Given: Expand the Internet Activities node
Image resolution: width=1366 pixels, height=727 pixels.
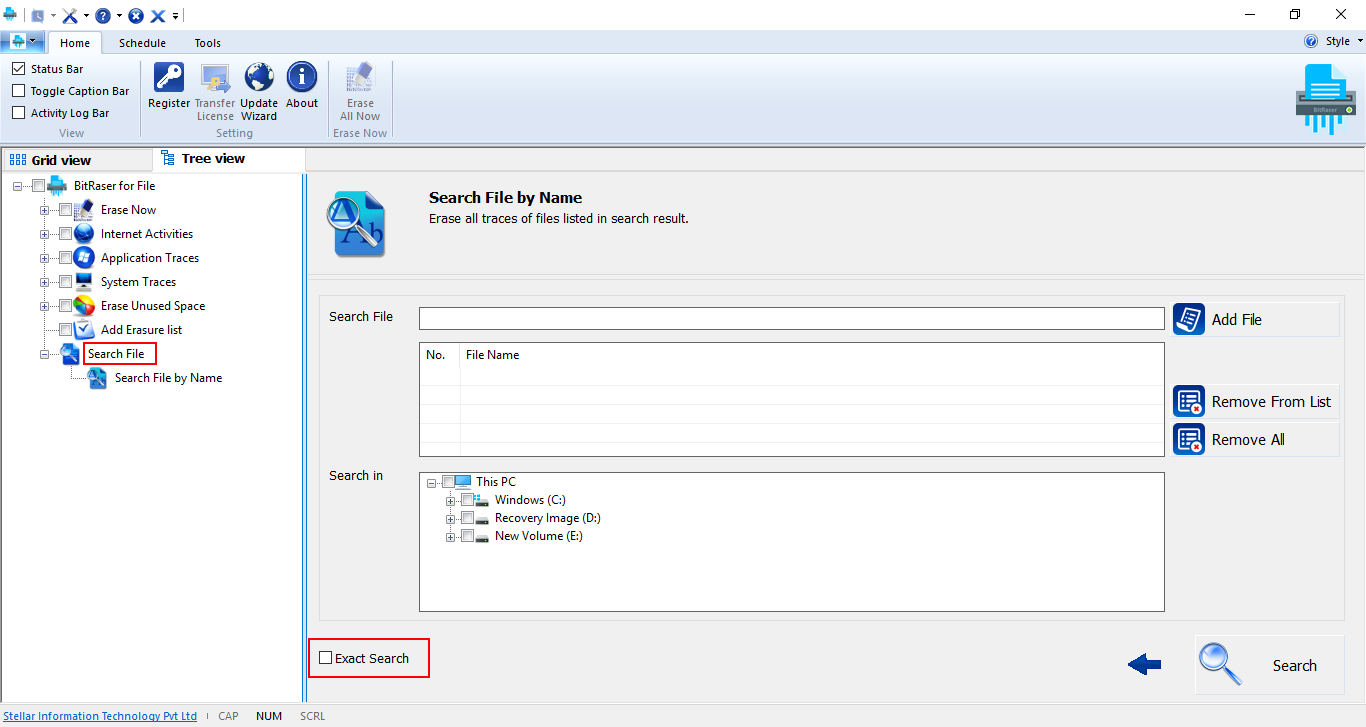Looking at the screenshot, I should 44,234.
